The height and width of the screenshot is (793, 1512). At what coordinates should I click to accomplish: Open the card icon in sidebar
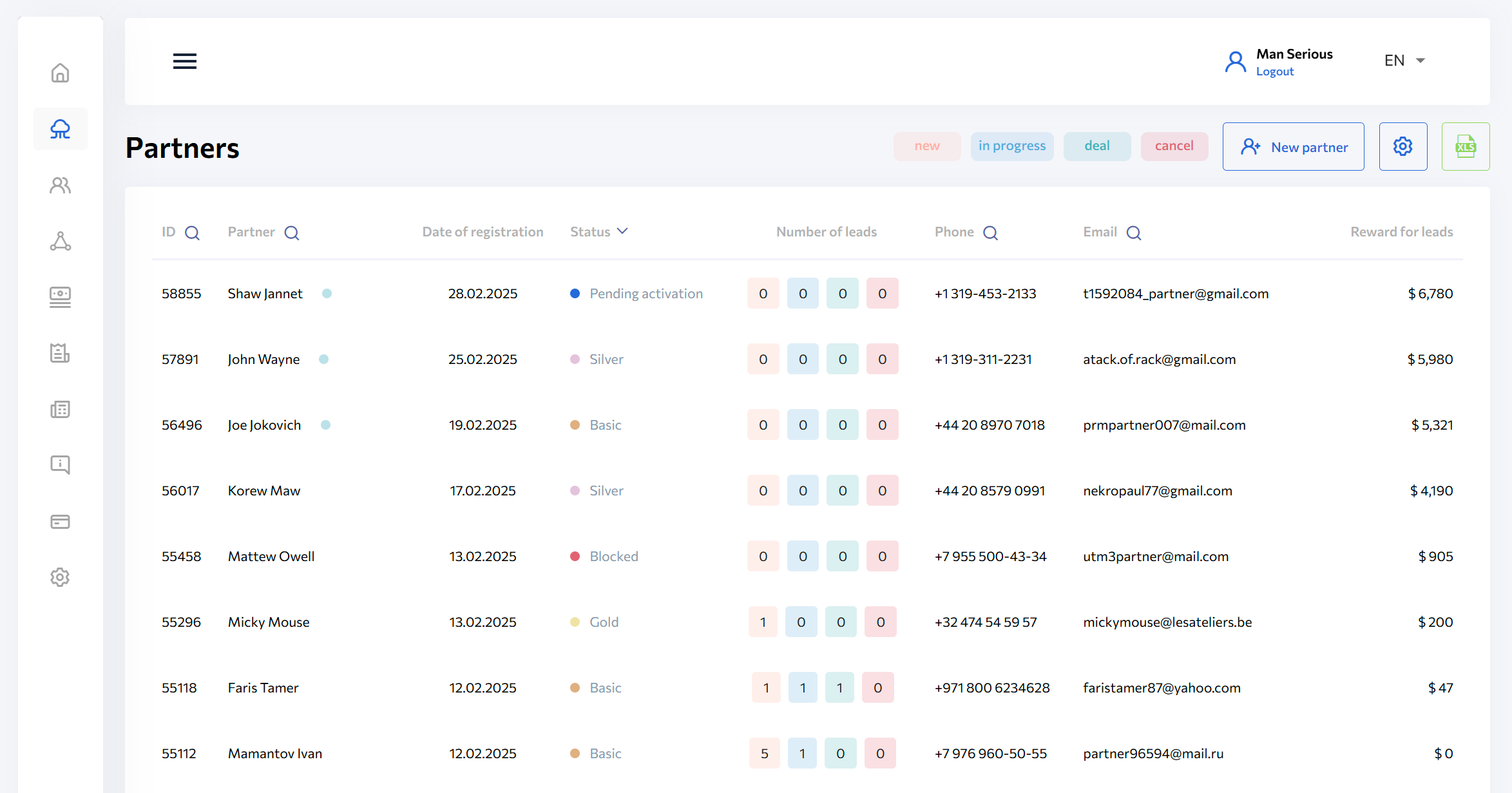(x=60, y=522)
